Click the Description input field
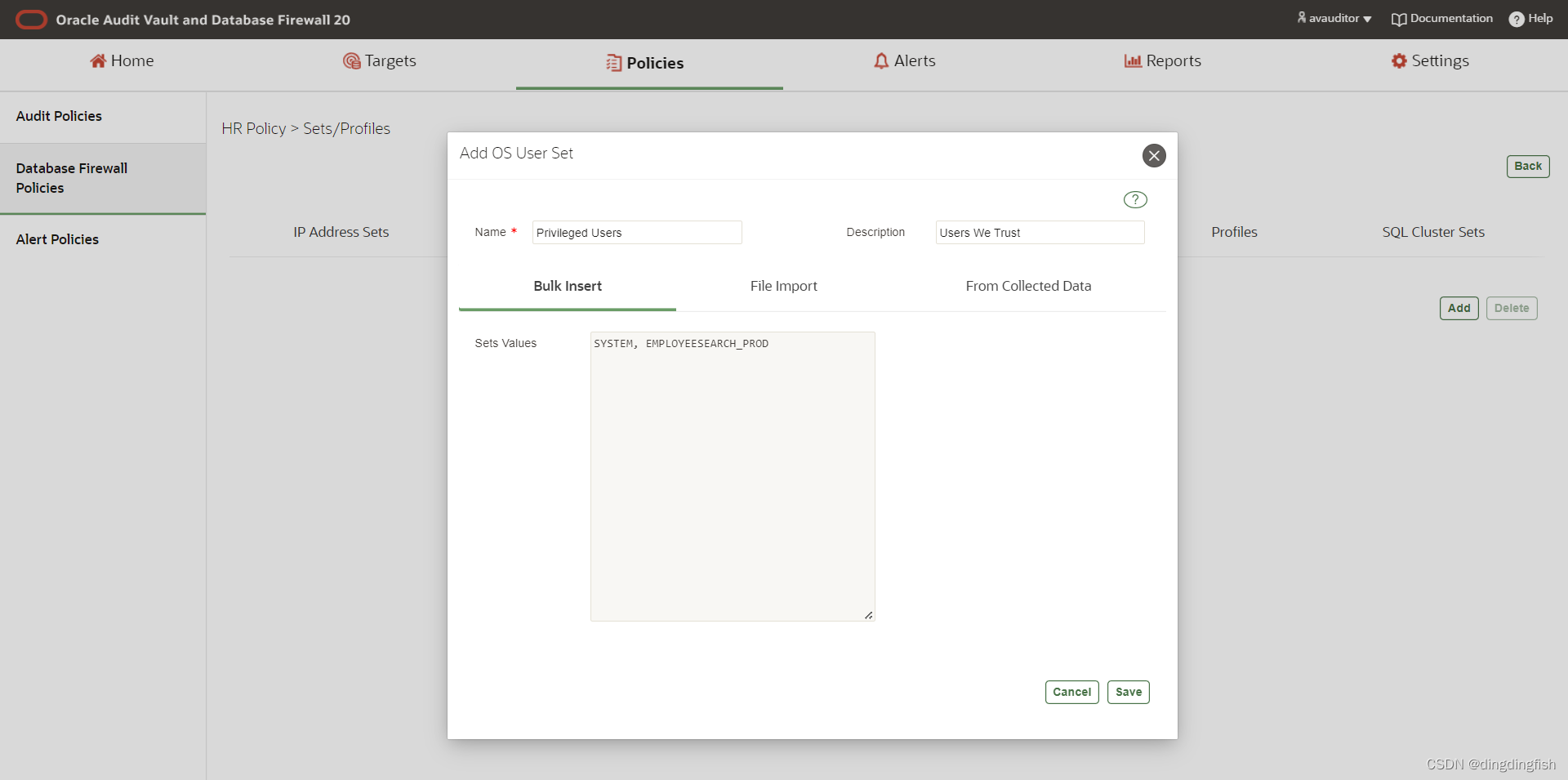Image resolution: width=1568 pixels, height=780 pixels. pyautogui.click(x=1040, y=233)
